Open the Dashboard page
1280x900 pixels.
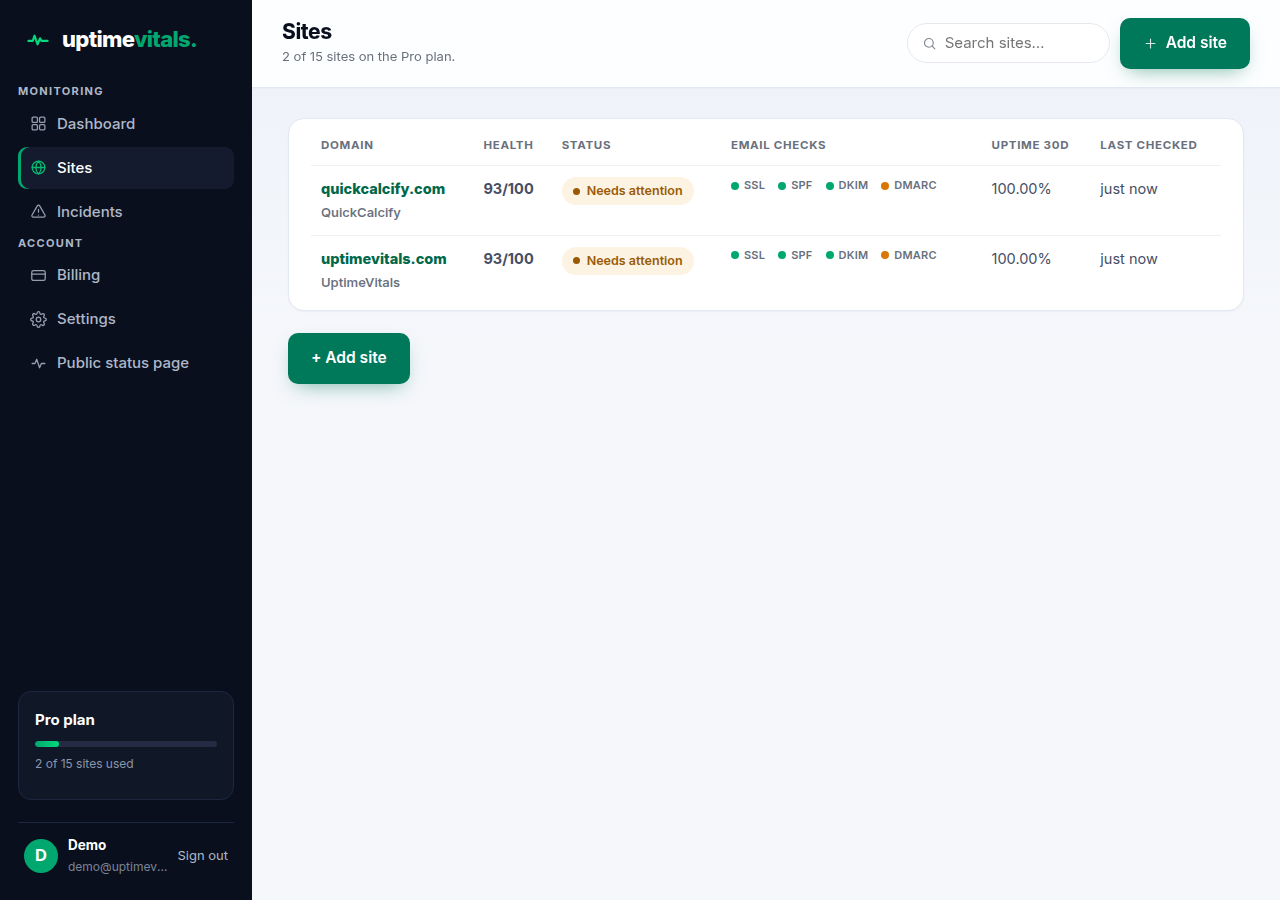[126, 124]
